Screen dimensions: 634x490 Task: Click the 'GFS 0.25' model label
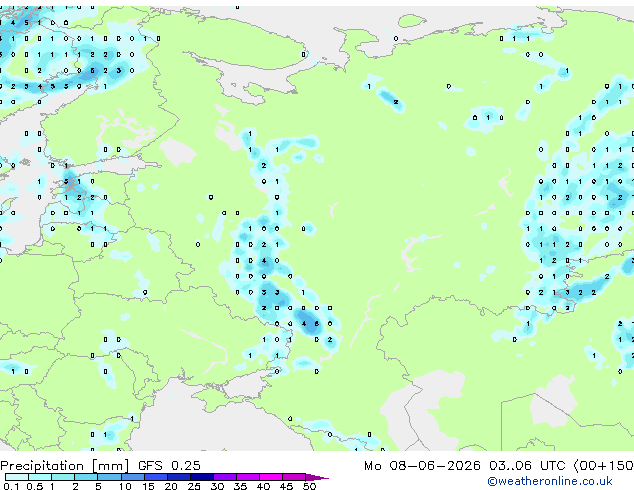coord(169,466)
